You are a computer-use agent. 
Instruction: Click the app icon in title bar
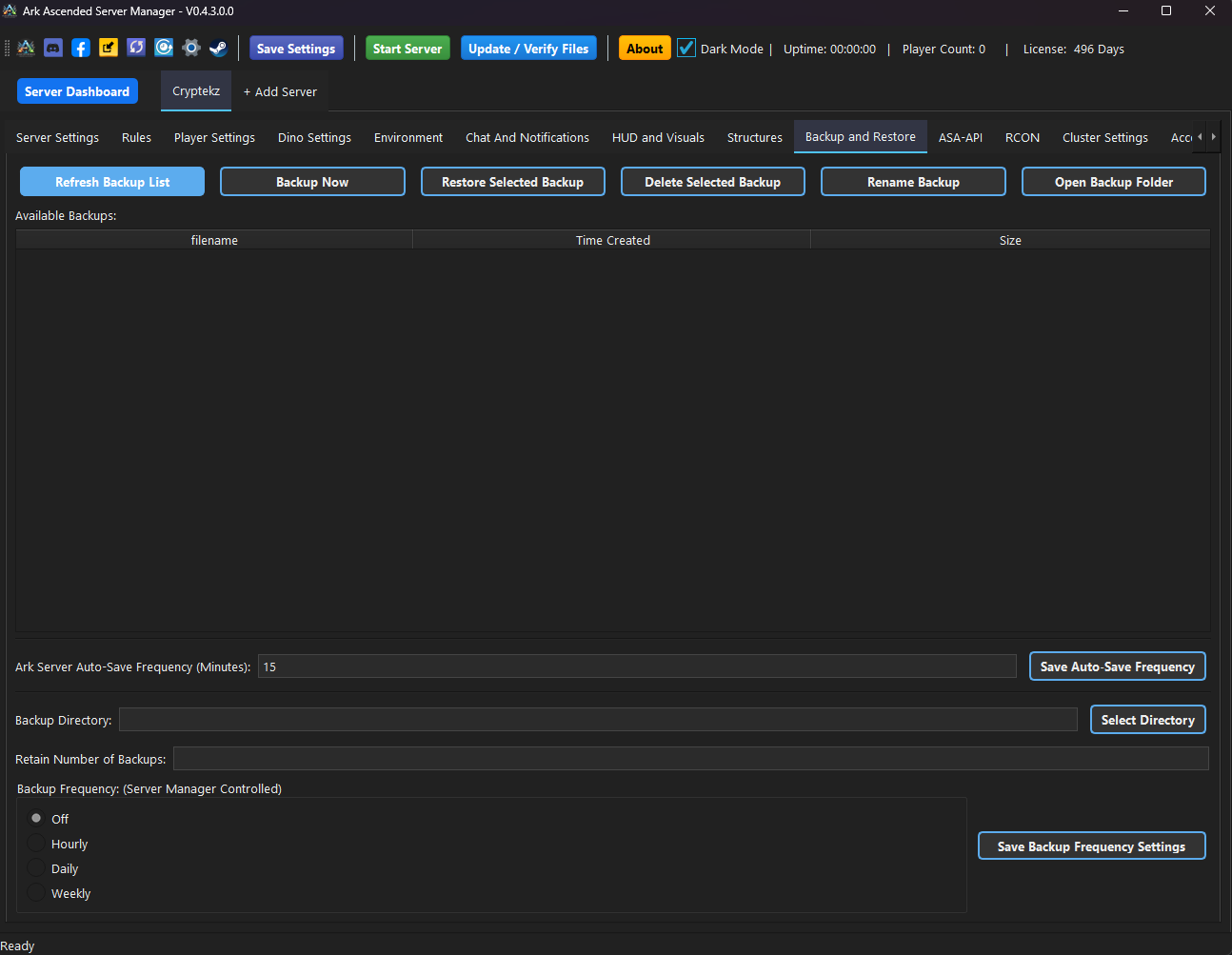pyautogui.click(x=10, y=10)
